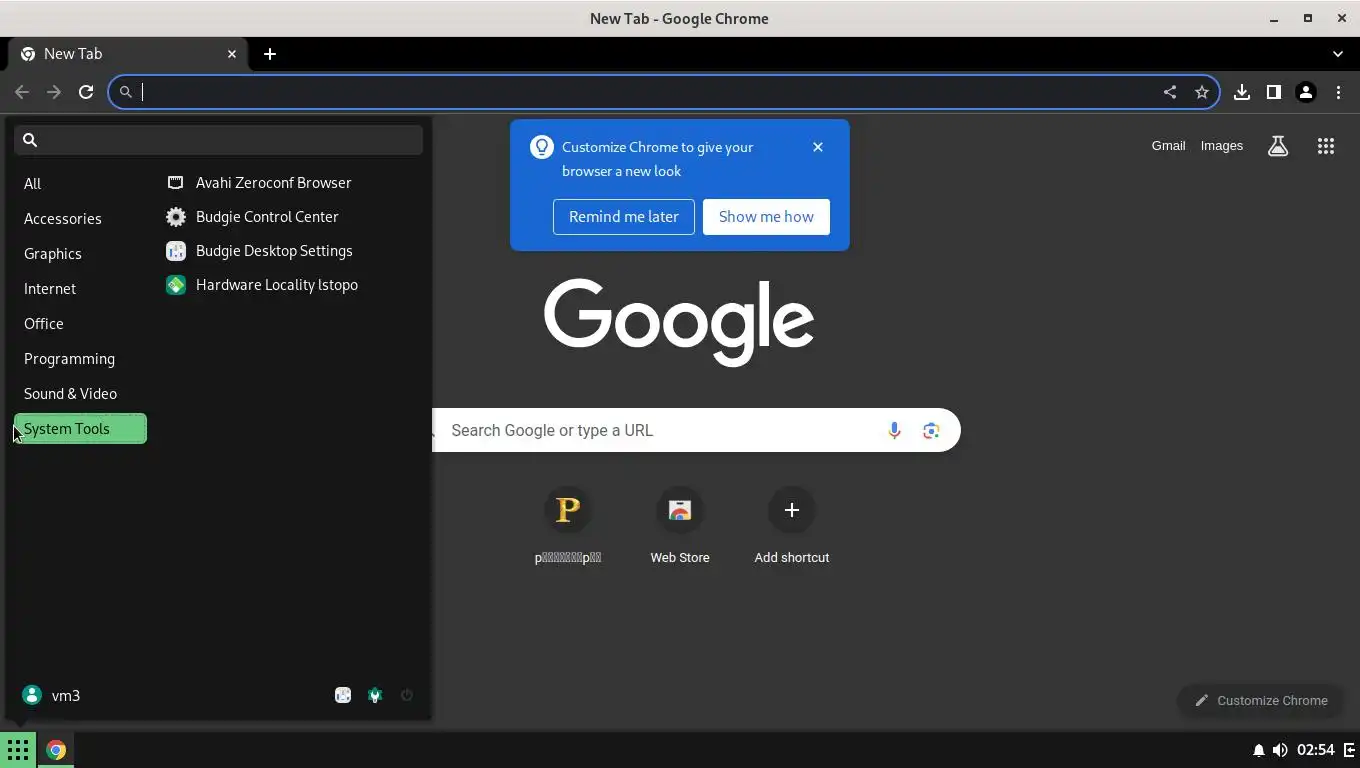
Task: Reload the page with the refresh icon
Action: [86, 92]
